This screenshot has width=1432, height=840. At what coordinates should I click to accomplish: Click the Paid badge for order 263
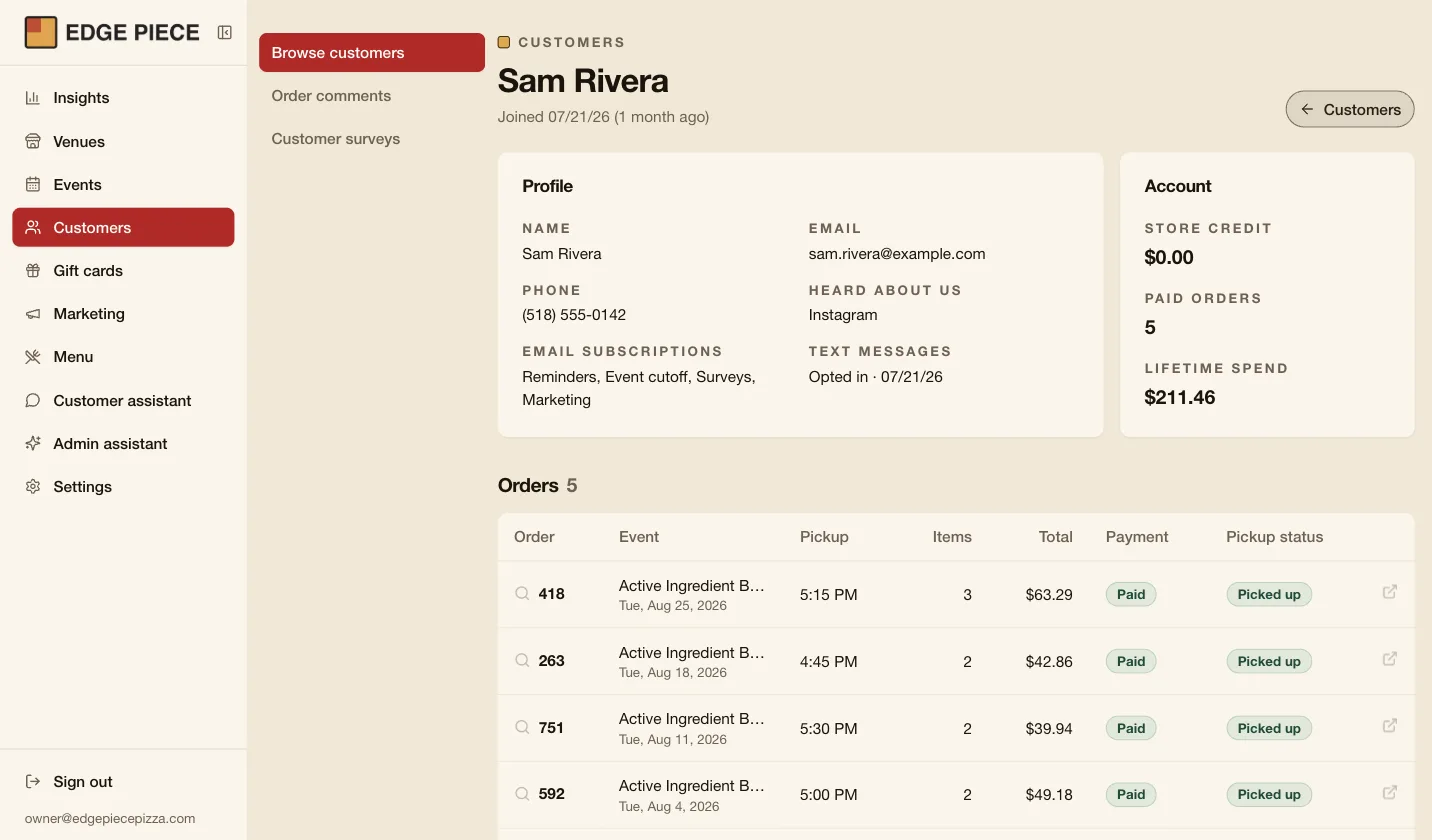[1131, 661]
